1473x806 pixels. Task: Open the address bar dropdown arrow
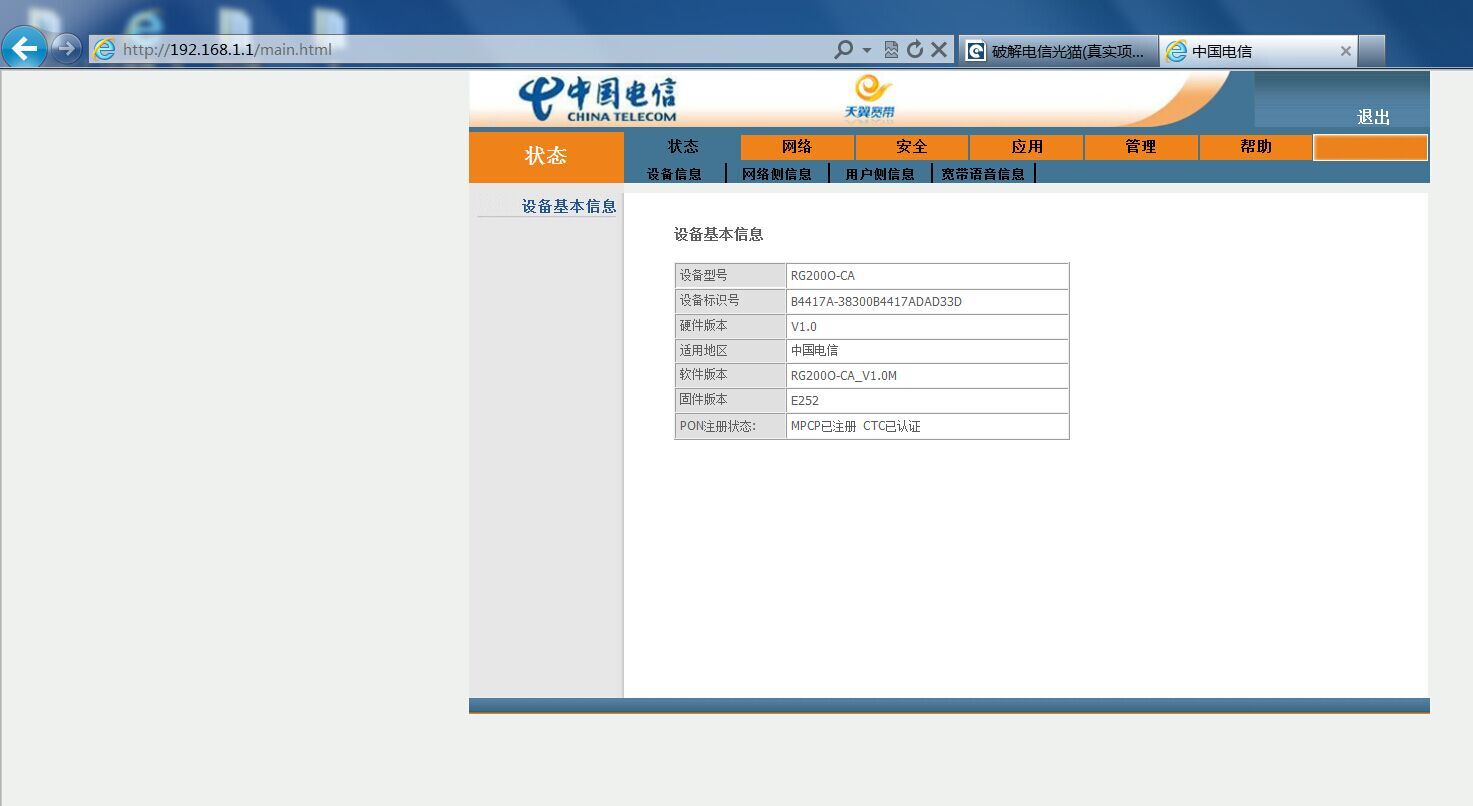pyautogui.click(x=867, y=50)
